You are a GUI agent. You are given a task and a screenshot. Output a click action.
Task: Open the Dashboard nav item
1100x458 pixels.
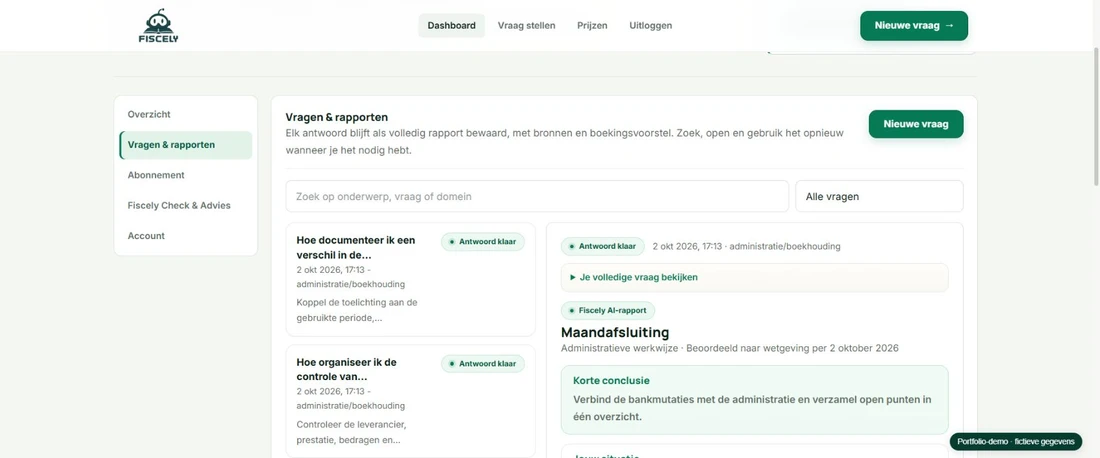pos(452,25)
